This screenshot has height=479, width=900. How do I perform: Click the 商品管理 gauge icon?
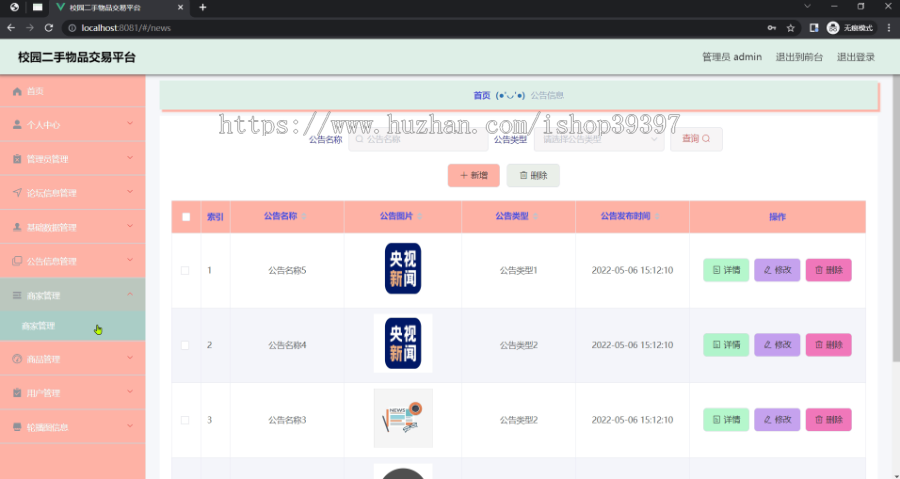pos(17,359)
